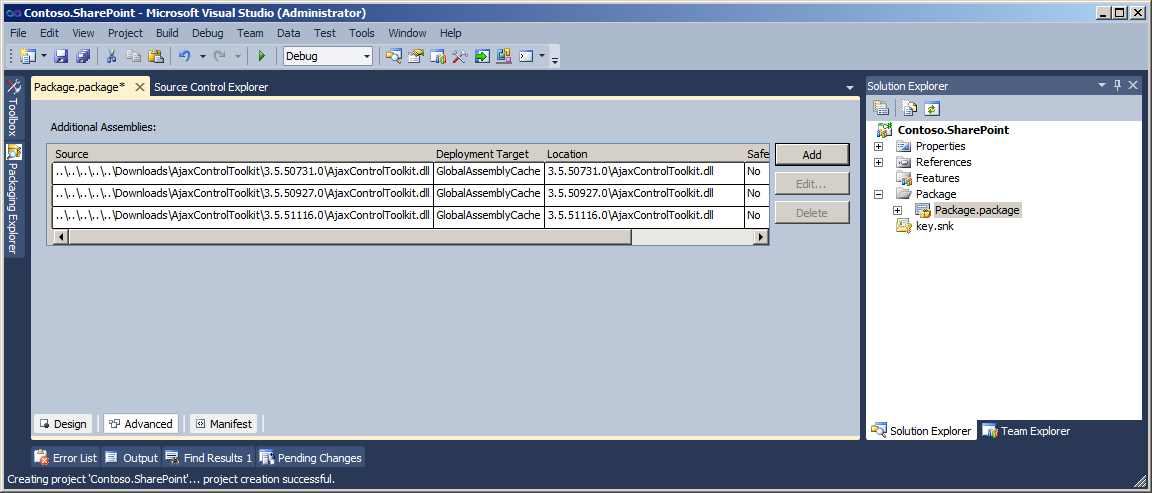Screen dimensions: 1152x493
Task: Pin the Solution Explorer panel
Action: 1117,85
